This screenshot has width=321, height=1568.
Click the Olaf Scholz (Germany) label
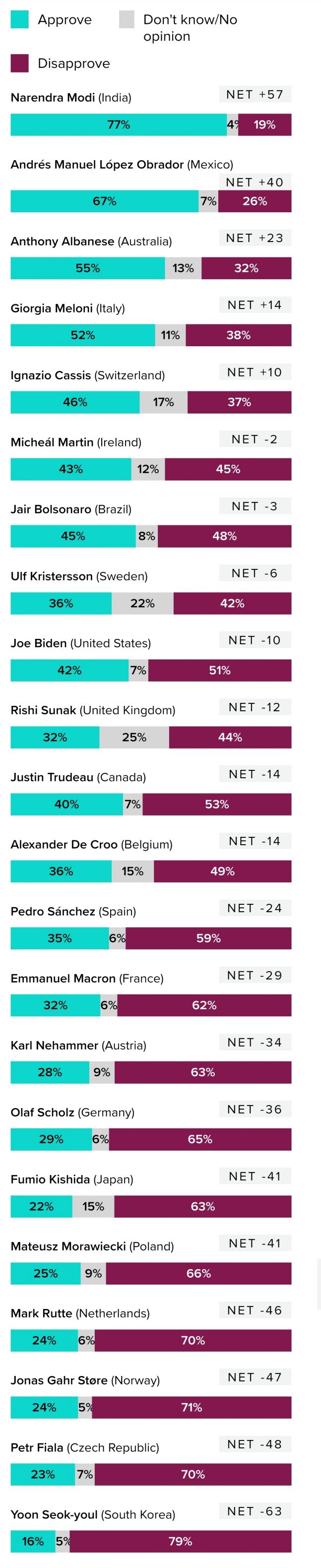(72, 1112)
